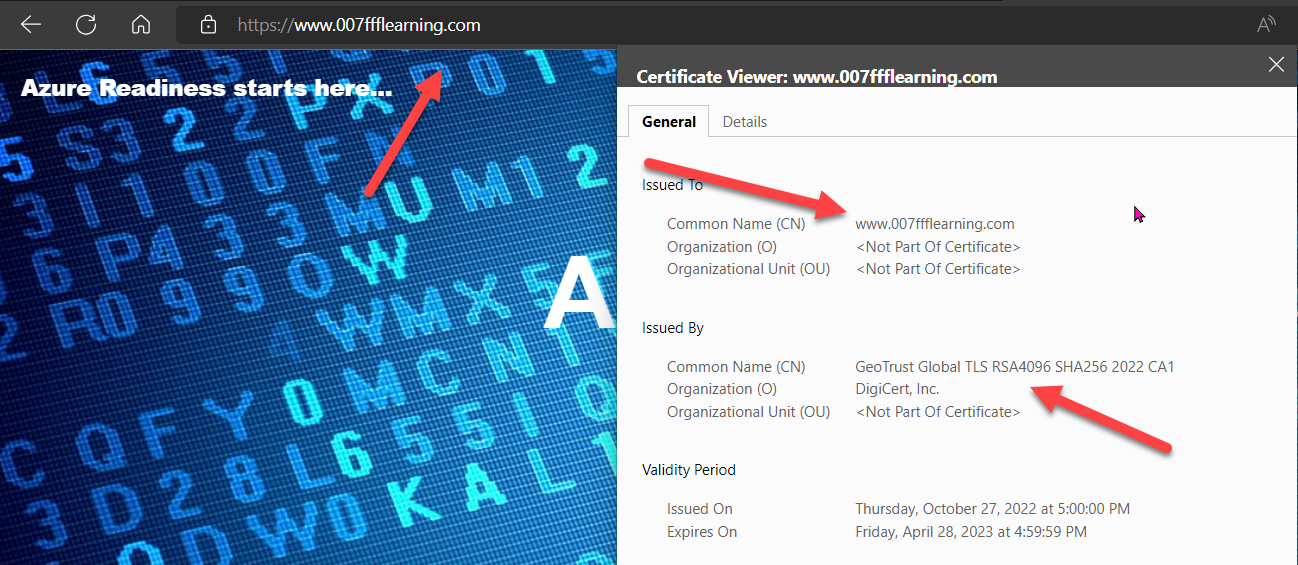1298x565 pixels.
Task: Reload the page with the Refresh icon
Action: [86, 25]
